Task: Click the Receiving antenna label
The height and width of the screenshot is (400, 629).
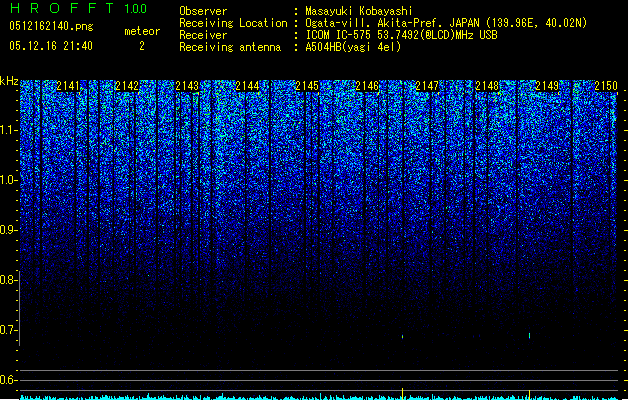Action: tap(230, 47)
